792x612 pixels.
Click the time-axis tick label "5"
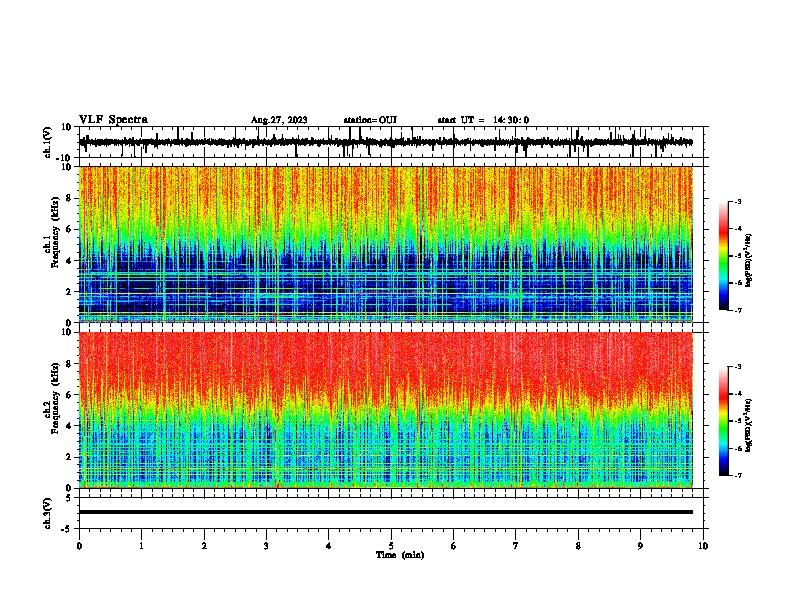pyautogui.click(x=391, y=546)
